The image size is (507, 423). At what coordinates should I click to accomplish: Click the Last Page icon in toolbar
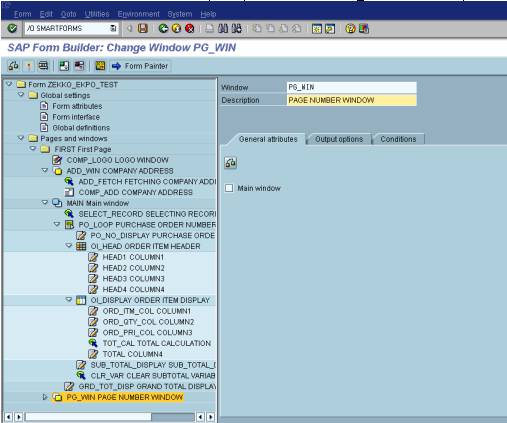297,29
